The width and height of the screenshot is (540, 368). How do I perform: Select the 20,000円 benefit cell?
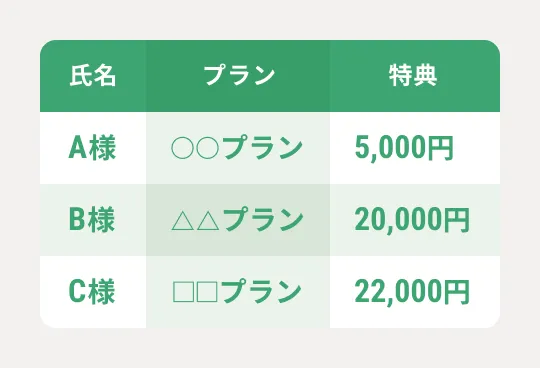(415, 220)
